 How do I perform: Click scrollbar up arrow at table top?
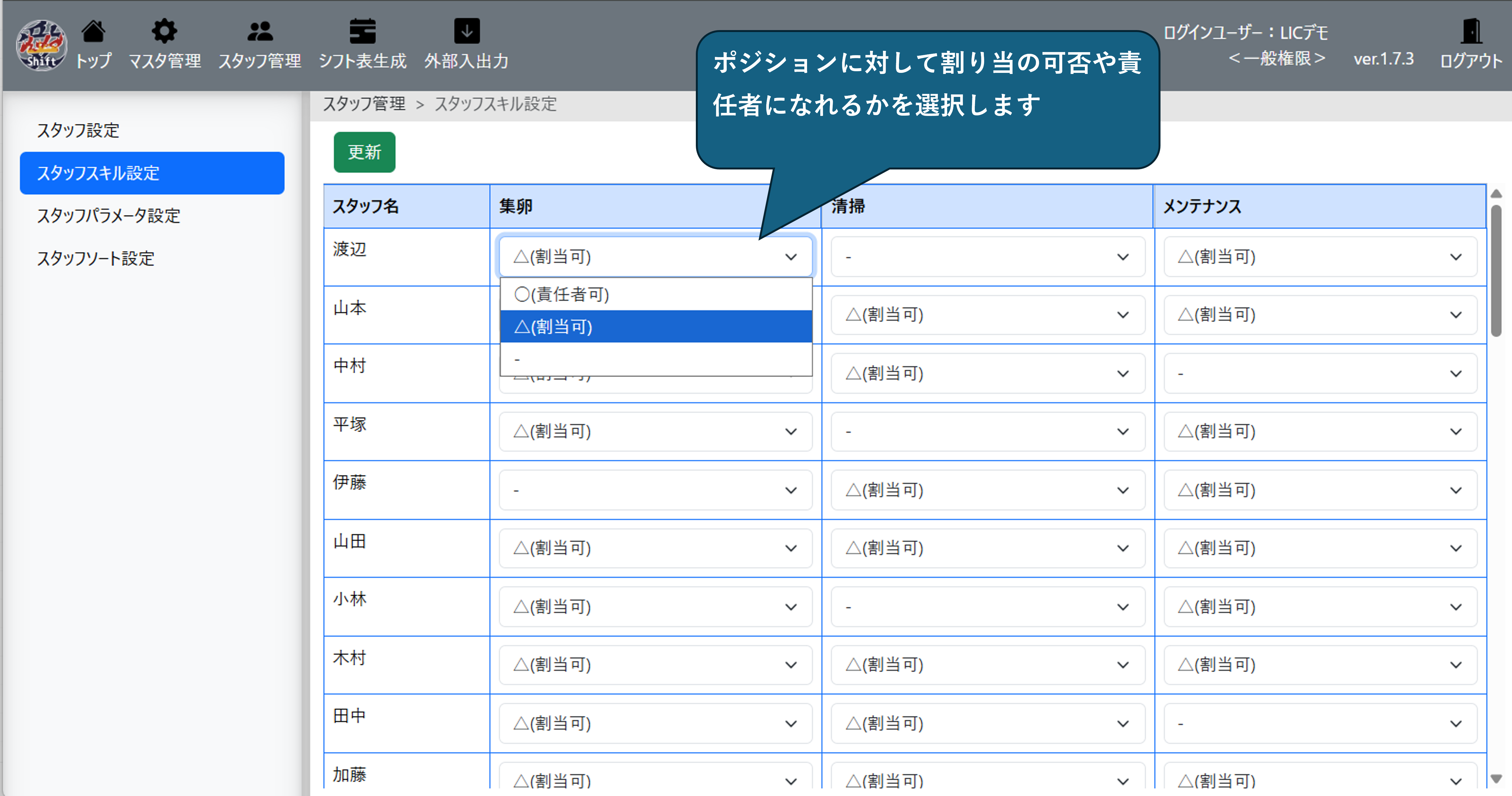1496,194
